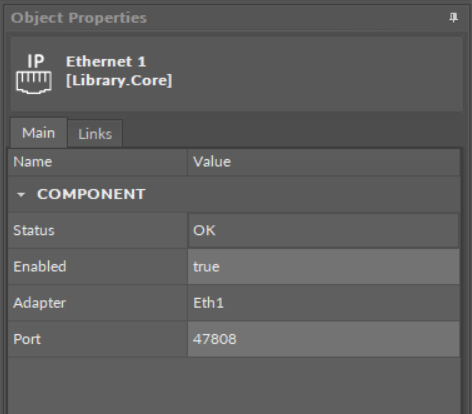This screenshot has width=472, height=414.
Task: Click the Name column header
Action: (x=98, y=162)
